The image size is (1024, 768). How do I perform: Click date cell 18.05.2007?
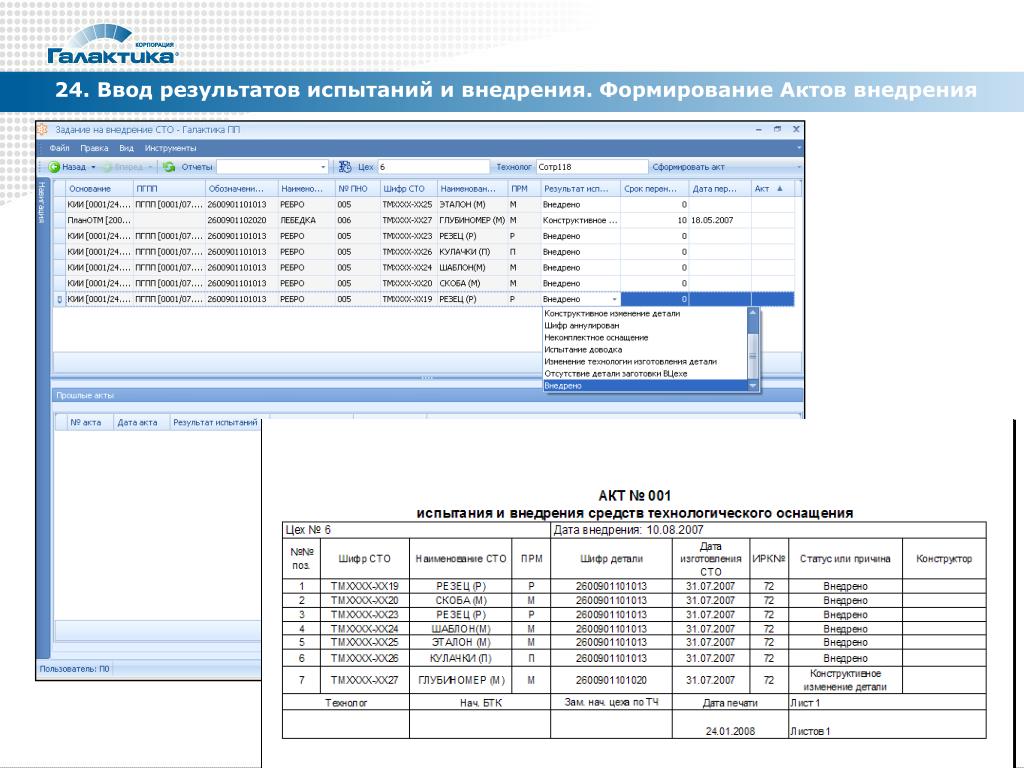coord(720,221)
